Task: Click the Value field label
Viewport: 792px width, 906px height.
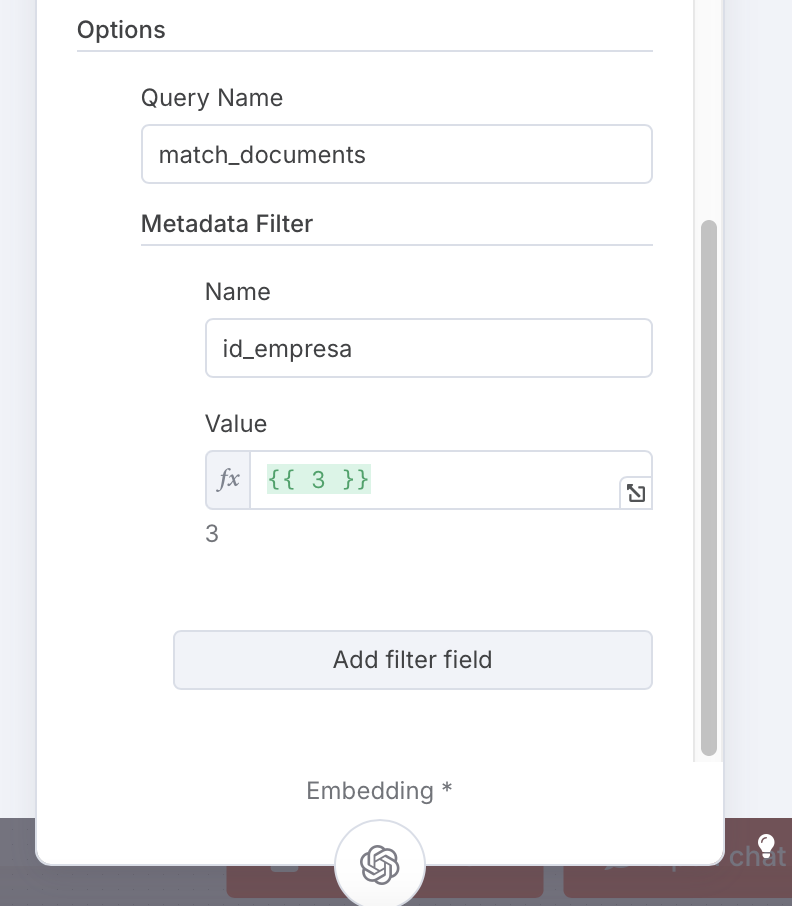Action: coord(236,424)
